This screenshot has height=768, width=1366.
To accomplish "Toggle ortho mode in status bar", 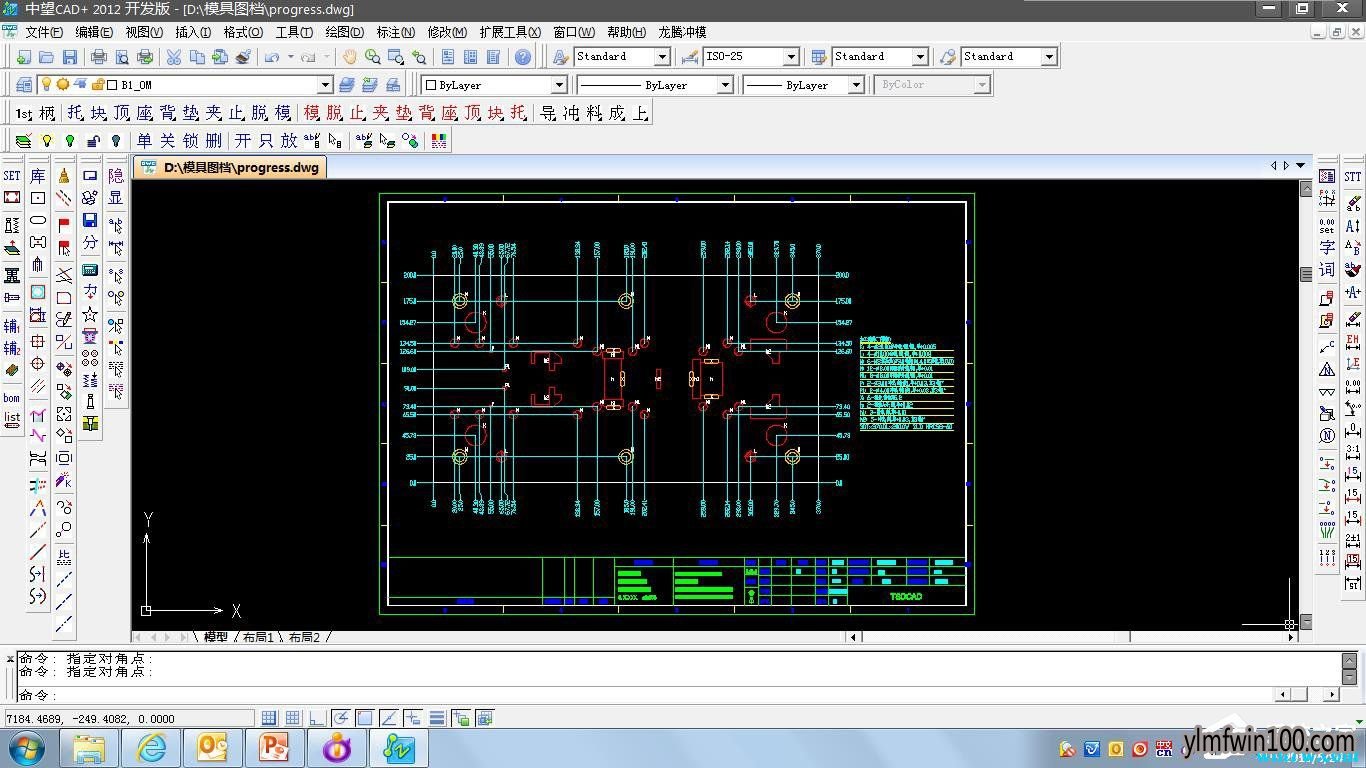I will [317, 718].
